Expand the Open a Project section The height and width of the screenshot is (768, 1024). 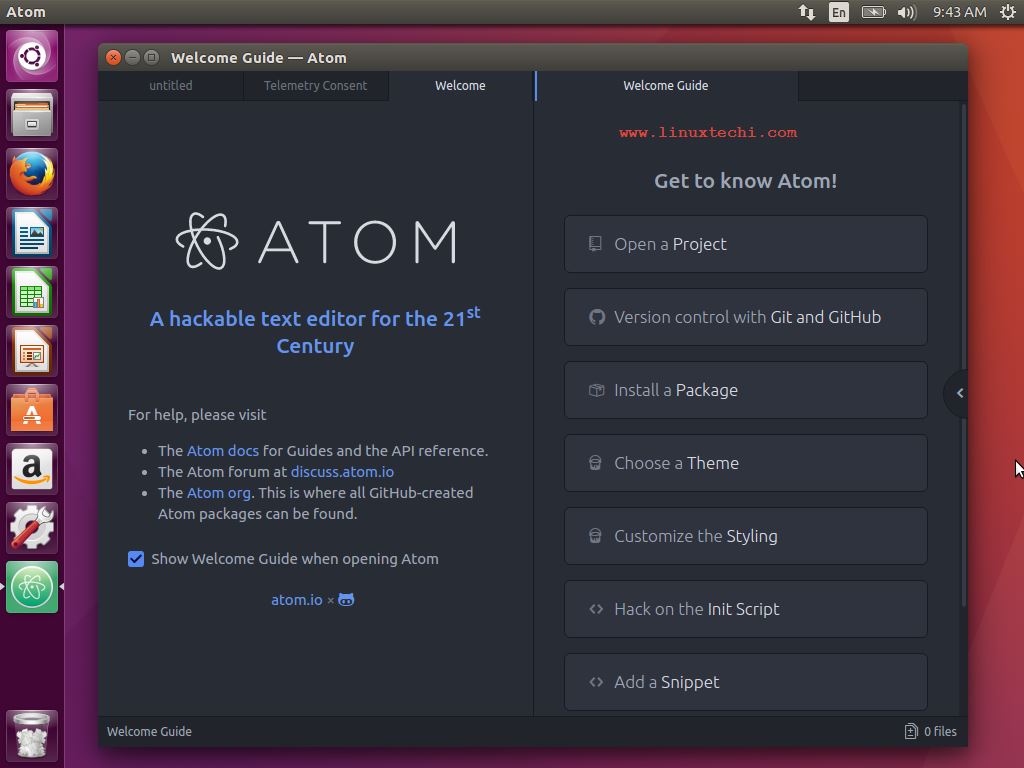(745, 243)
